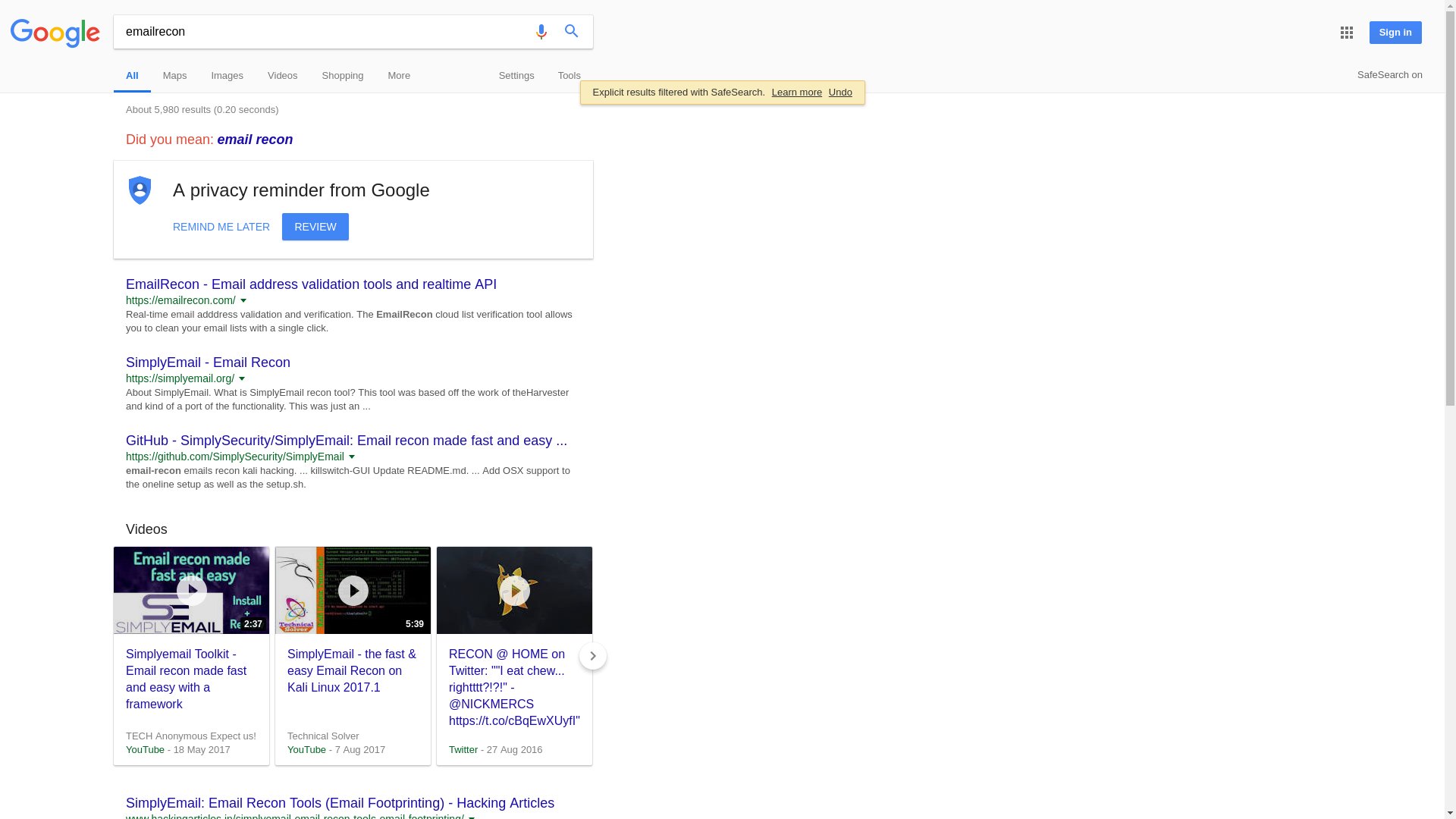Open the SimplyEmail Kali Linux 2017.1 video title
The width and height of the screenshot is (1456, 819).
[352, 671]
